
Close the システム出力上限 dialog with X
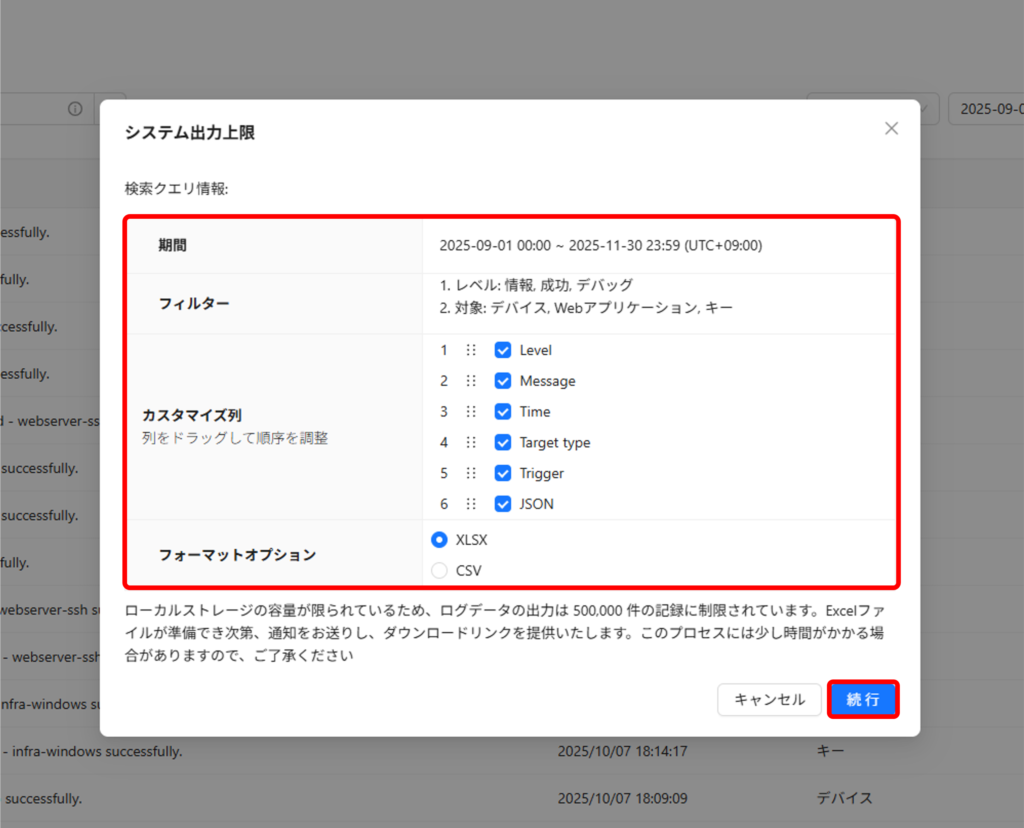pyautogui.click(x=891, y=129)
